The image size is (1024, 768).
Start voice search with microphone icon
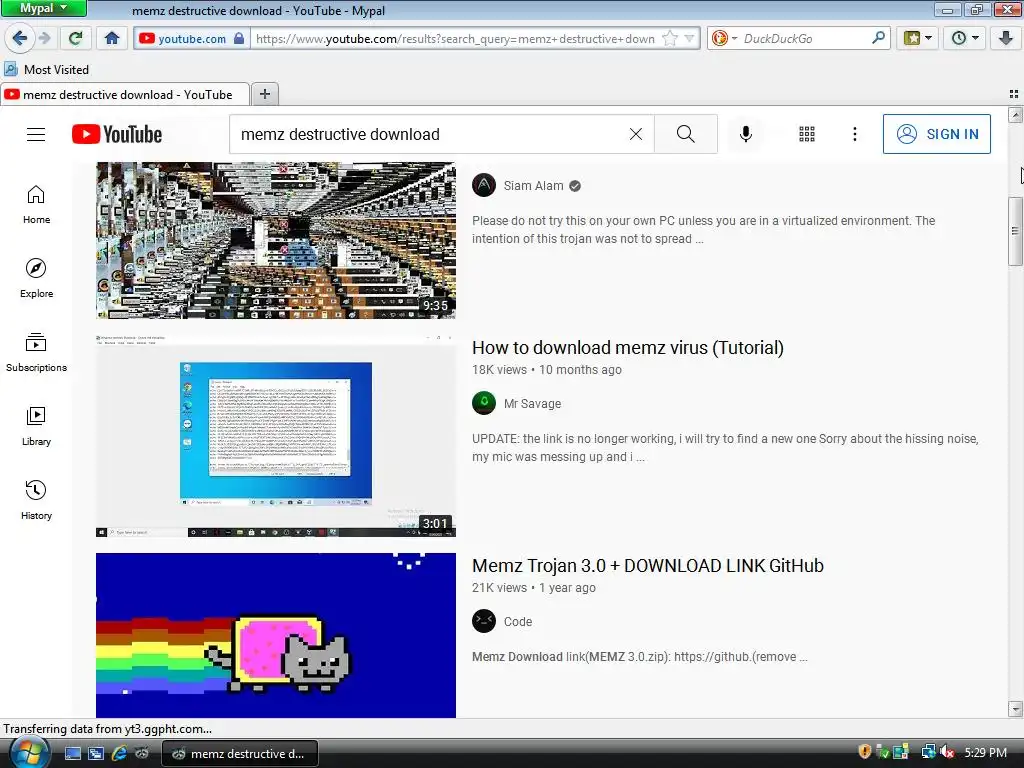pyautogui.click(x=746, y=134)
